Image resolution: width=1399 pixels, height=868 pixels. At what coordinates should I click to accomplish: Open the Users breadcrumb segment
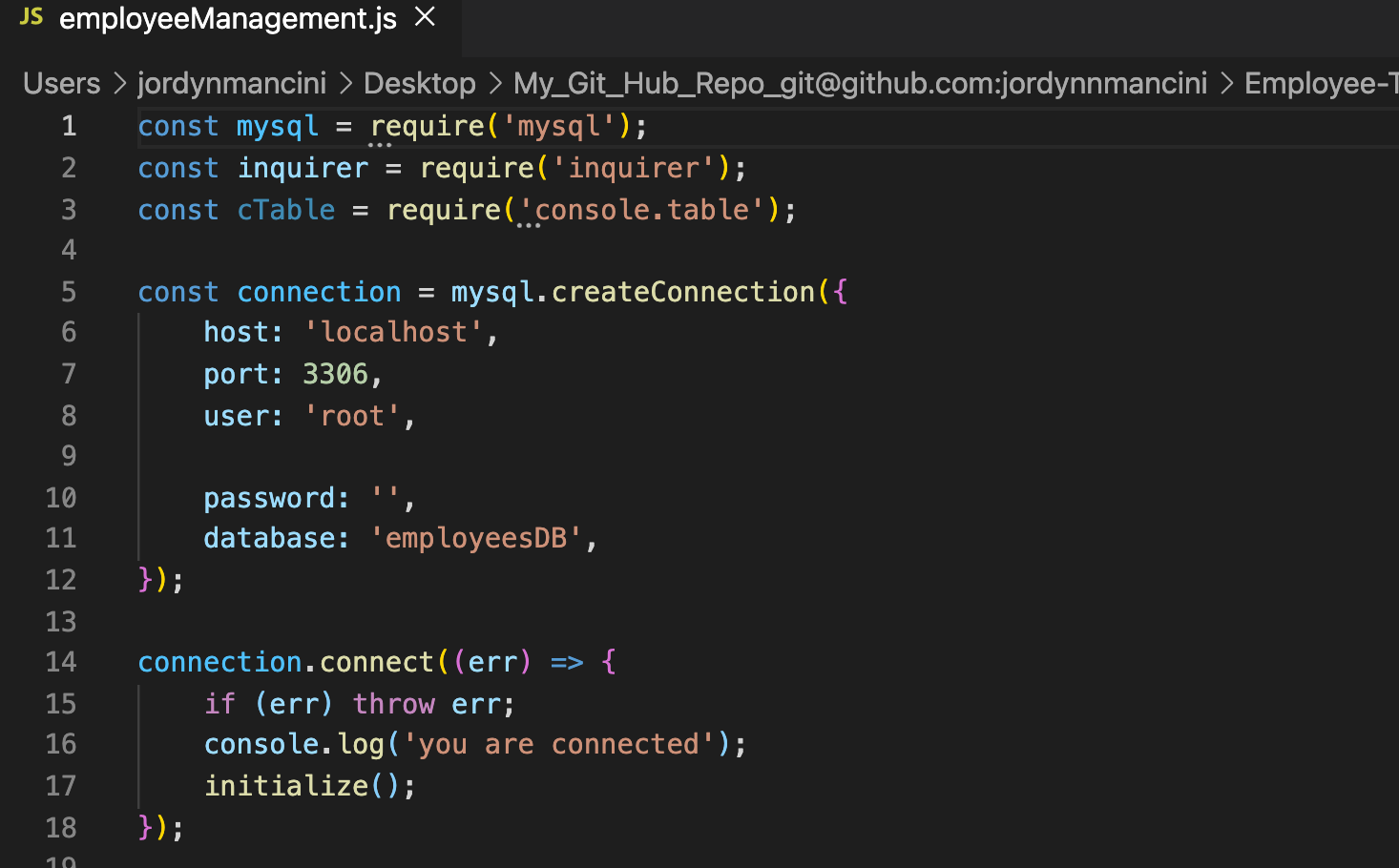tap(62, 84)
